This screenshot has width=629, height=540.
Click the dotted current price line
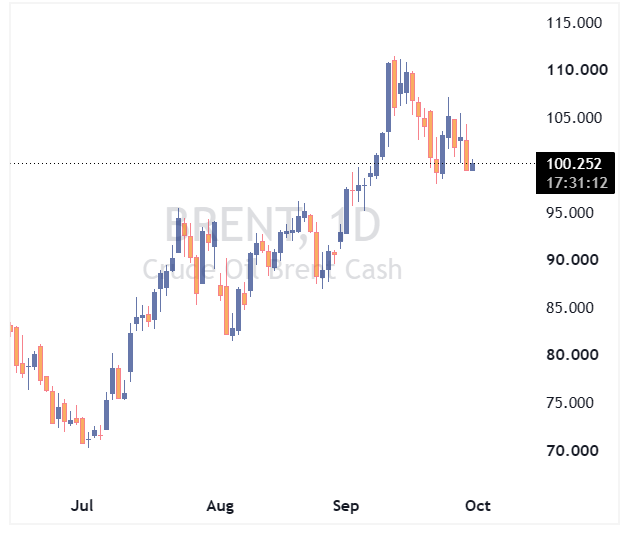[273, 164]
